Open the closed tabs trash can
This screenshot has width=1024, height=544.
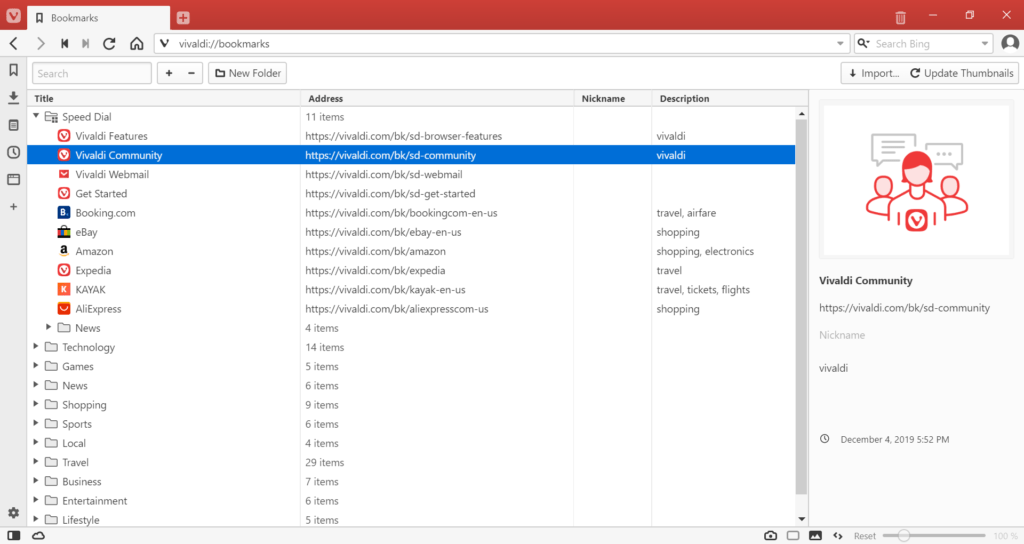pos(901,17)
